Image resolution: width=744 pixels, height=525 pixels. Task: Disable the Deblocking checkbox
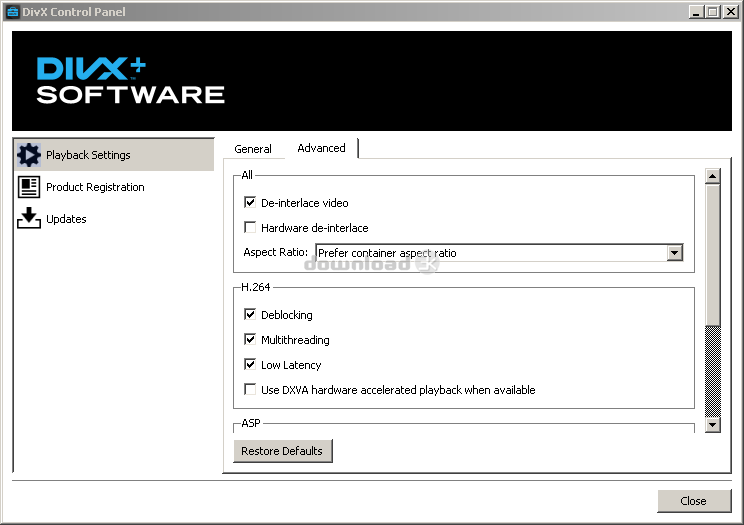250,315
